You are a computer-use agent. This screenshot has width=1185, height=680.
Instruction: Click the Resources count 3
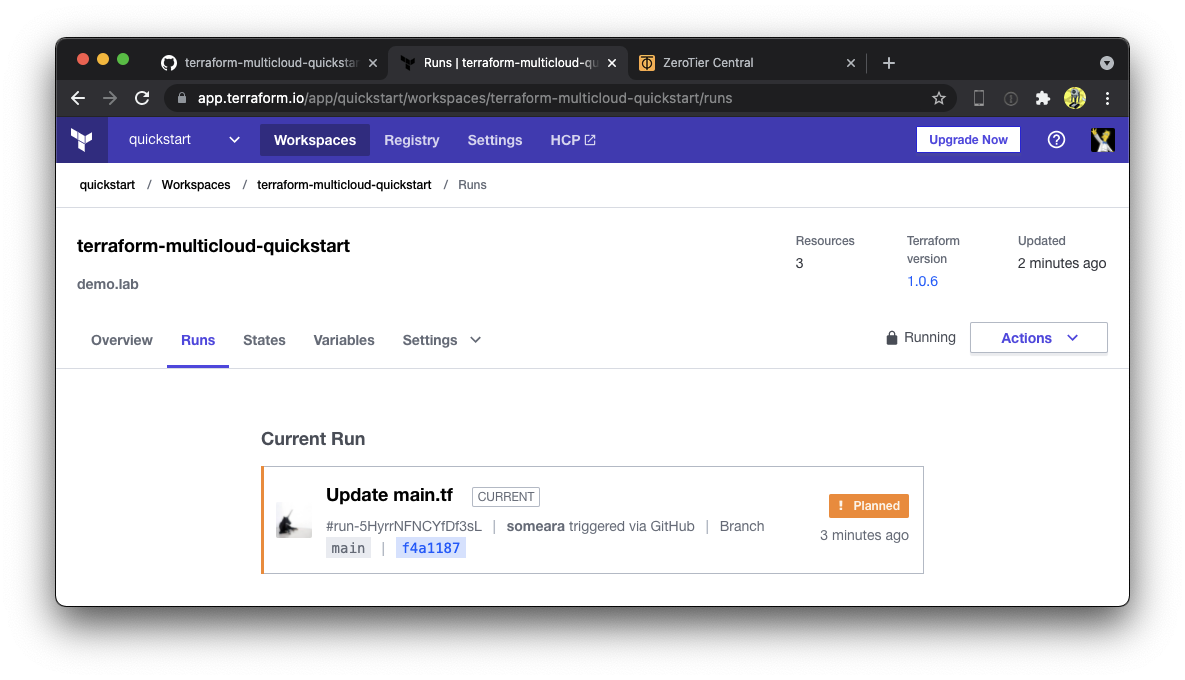click(799, 263)
